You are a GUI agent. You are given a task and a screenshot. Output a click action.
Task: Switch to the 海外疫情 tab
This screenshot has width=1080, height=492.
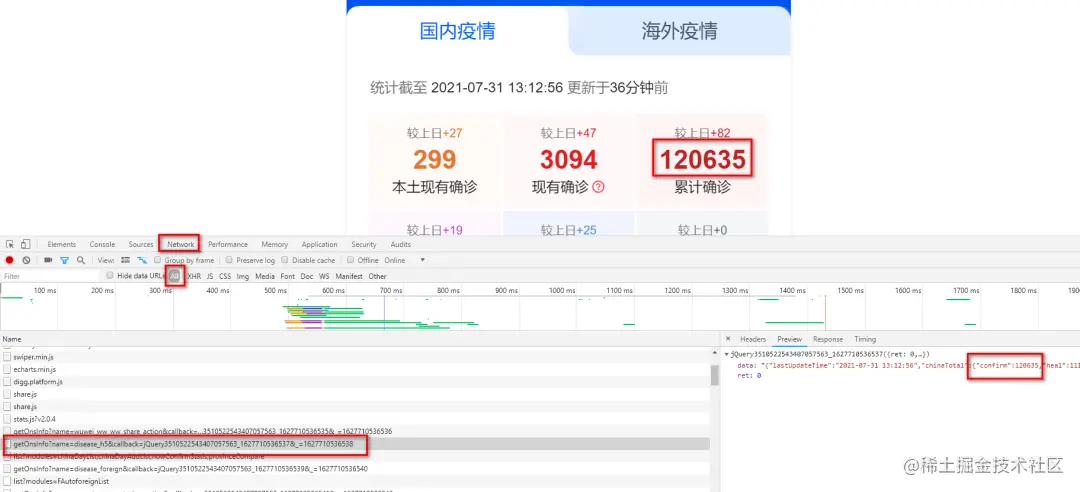tap(679, 31)
